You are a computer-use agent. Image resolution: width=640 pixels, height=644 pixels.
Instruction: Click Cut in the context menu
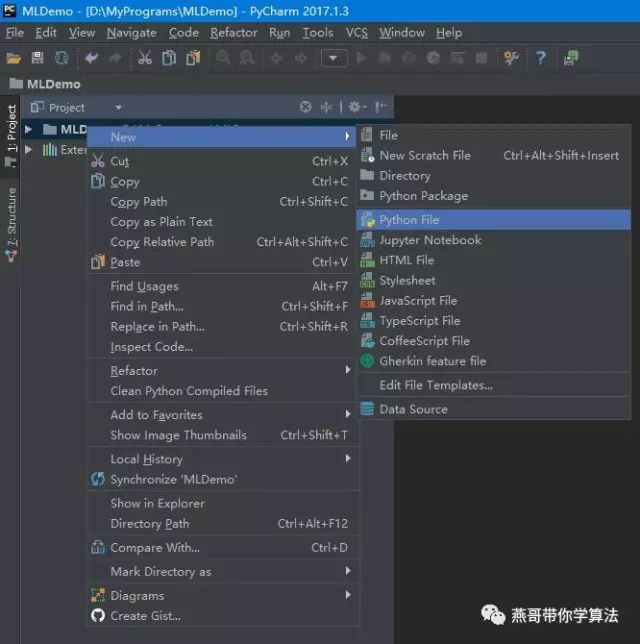pos(222,161)
